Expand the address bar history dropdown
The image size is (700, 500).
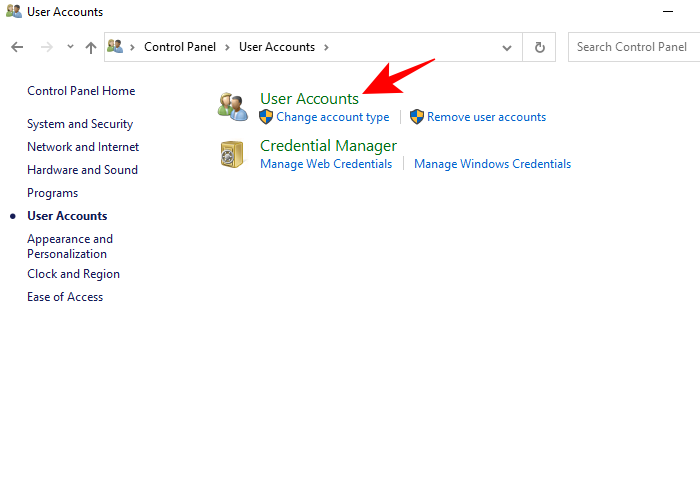pos(507,47)
